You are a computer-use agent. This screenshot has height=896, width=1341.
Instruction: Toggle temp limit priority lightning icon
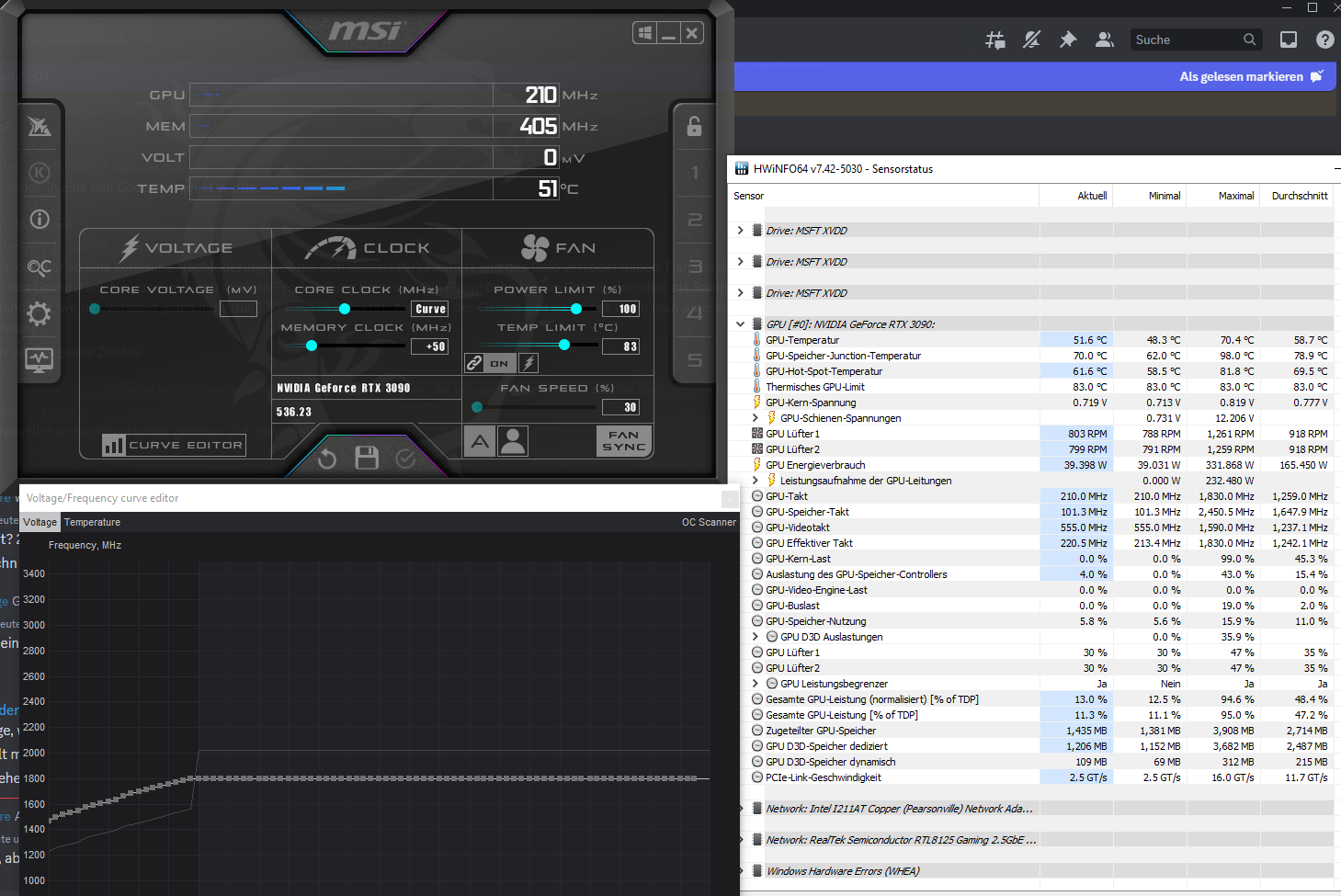point(528,363)
